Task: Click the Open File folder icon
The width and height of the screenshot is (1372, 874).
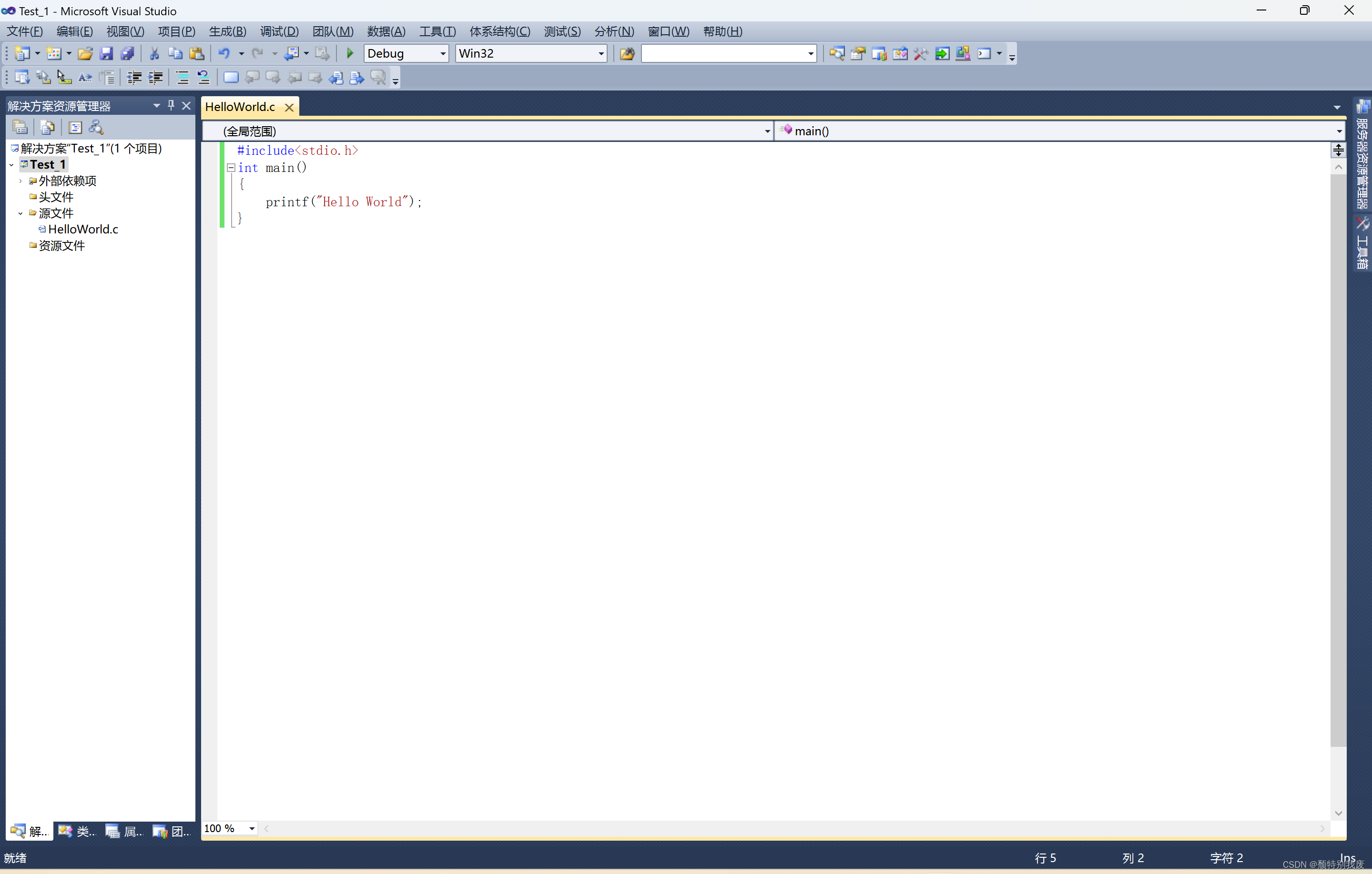Action: pos(85,53)
